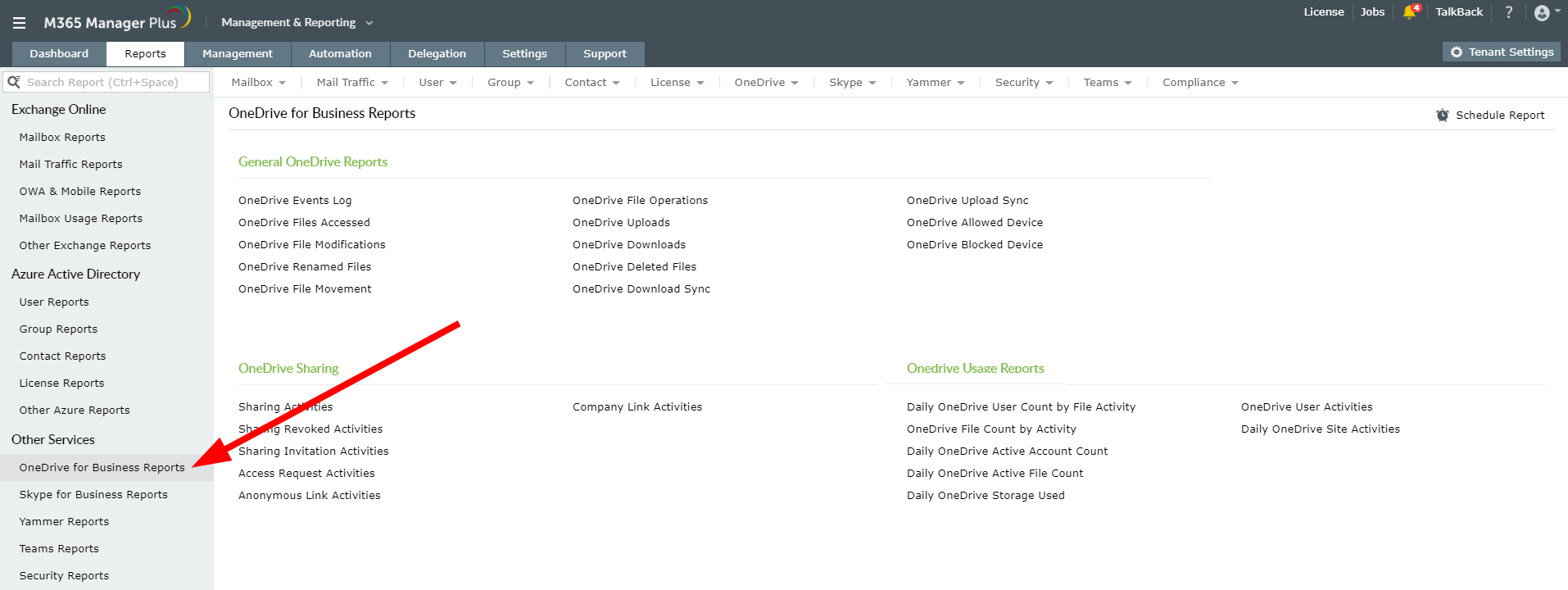Viewport: 1568px width, 590px height.
Task: Click the Schedule Report clock icon
Action: (x=1443, y=116)
